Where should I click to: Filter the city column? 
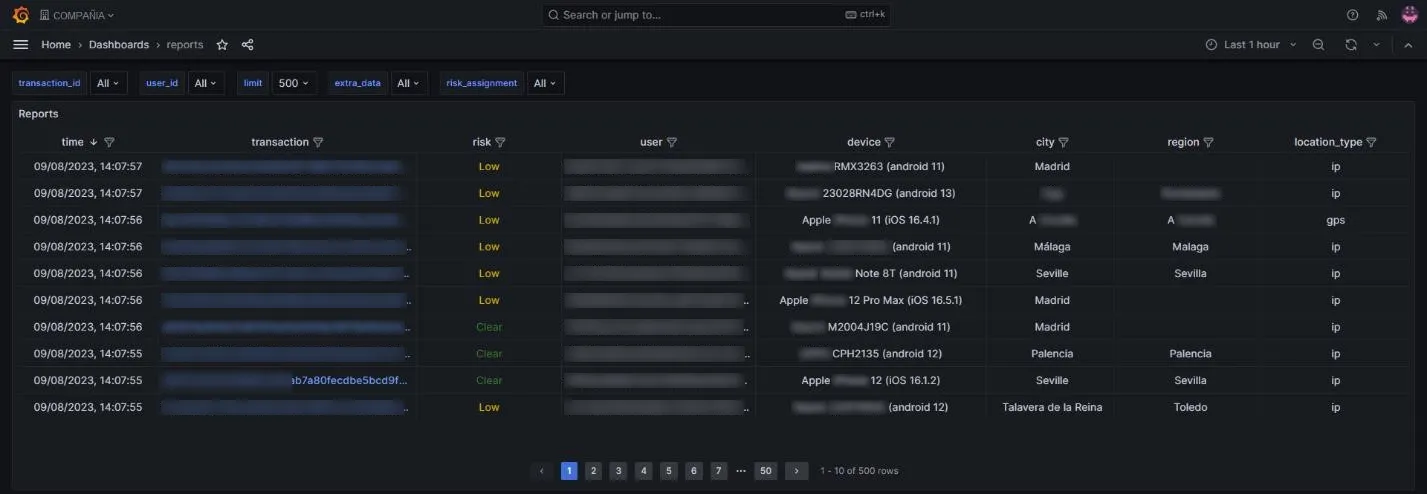[1064, 142]
